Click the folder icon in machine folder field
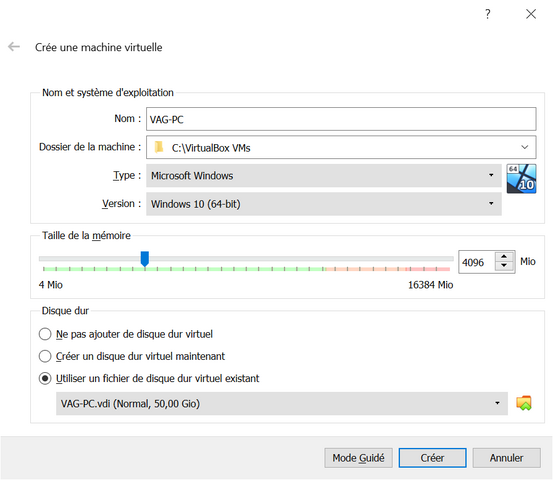Image resolution: width=553 pixels, height=480 pixels. (x=159, y=147)
